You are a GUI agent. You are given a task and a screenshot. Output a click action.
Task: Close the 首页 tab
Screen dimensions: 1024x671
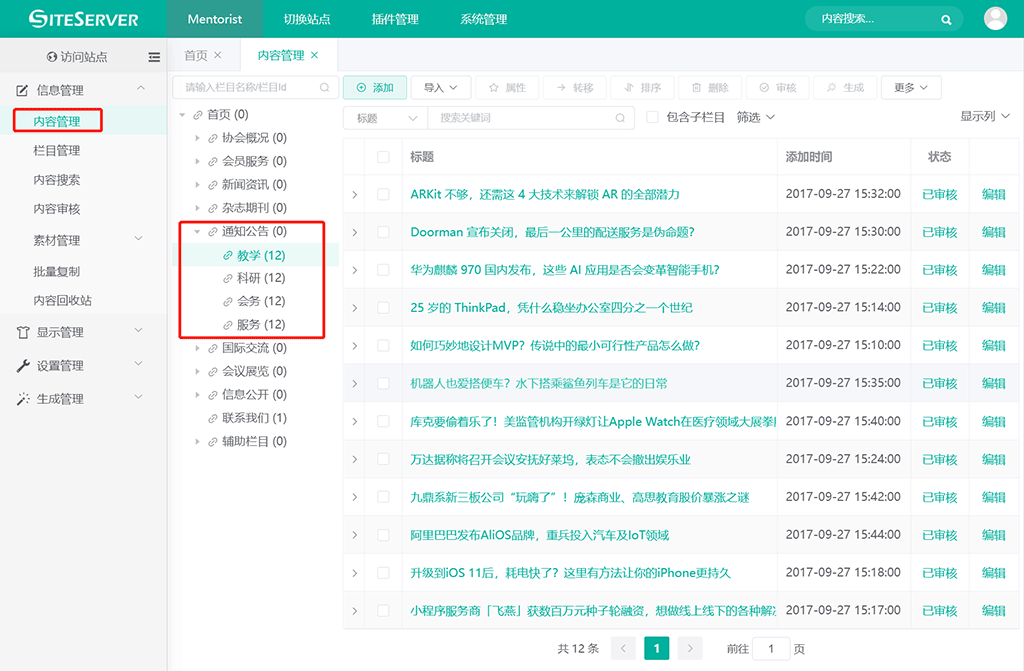(217, 55)
